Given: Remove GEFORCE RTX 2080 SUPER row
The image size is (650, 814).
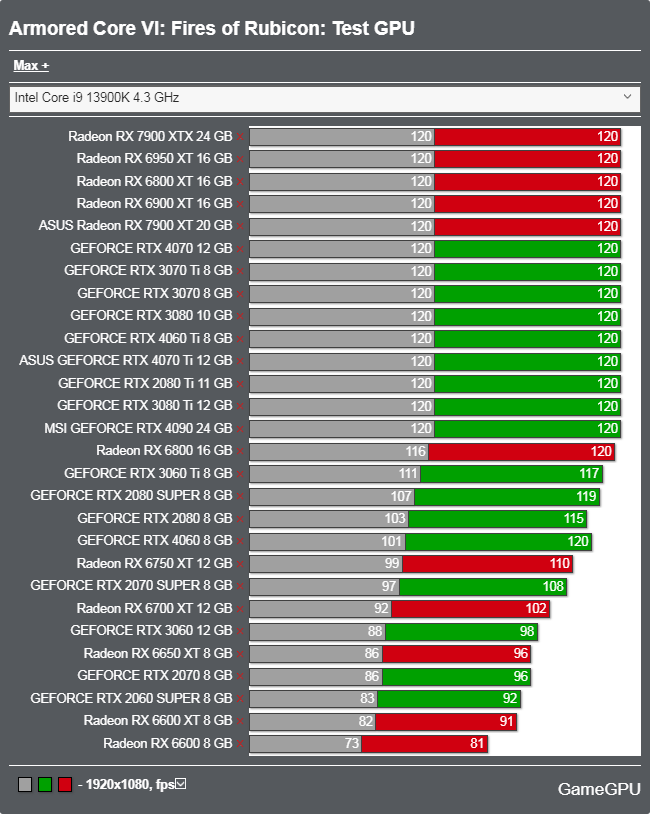Looking at the screenshot, I should point(240,496).
